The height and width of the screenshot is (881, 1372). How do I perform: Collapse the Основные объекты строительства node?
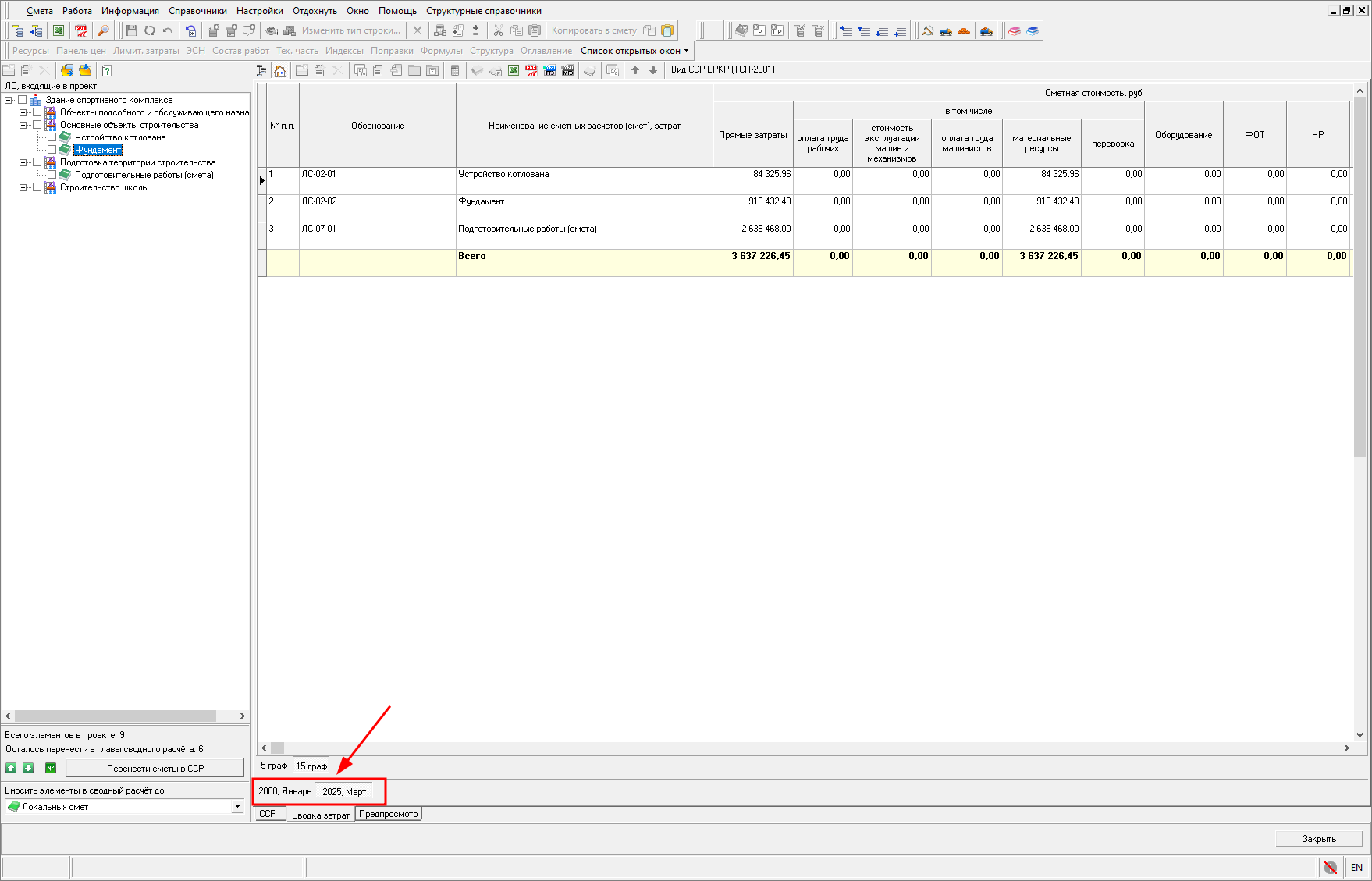pyautogui.click(x=23, y=125)
